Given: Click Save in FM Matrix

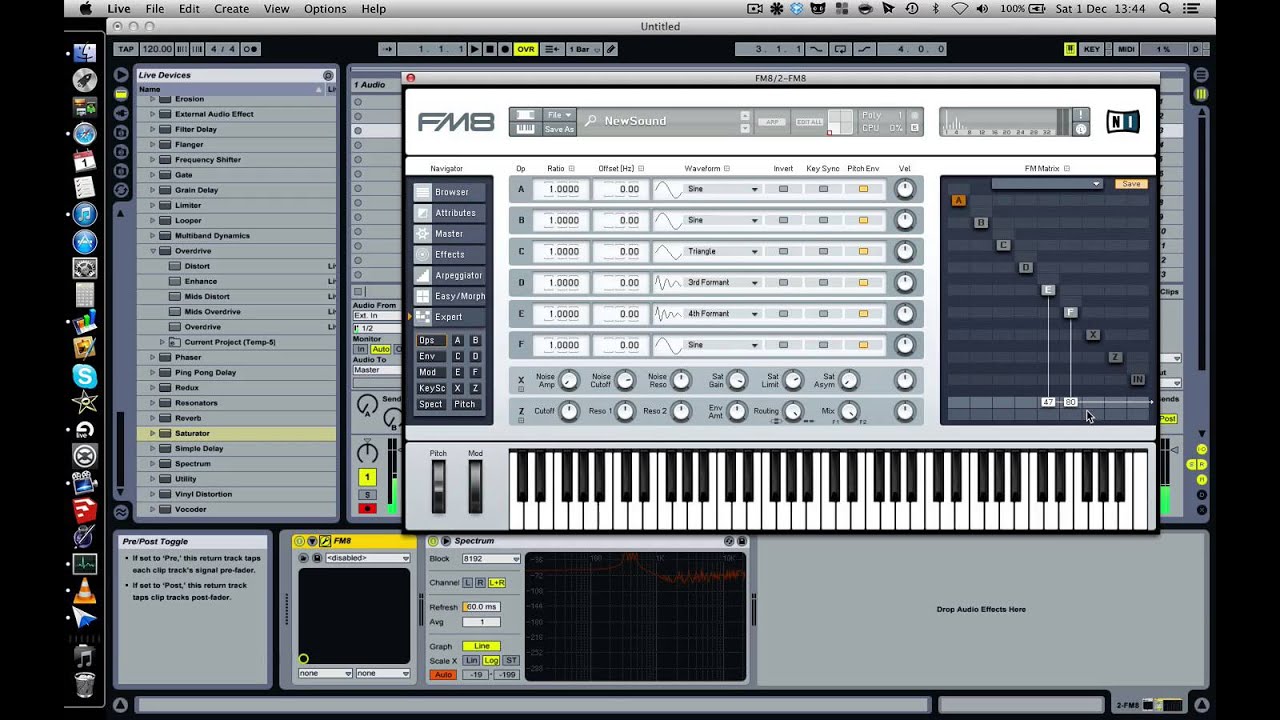Looking at the screenshot, I should tap(1131, 184).
